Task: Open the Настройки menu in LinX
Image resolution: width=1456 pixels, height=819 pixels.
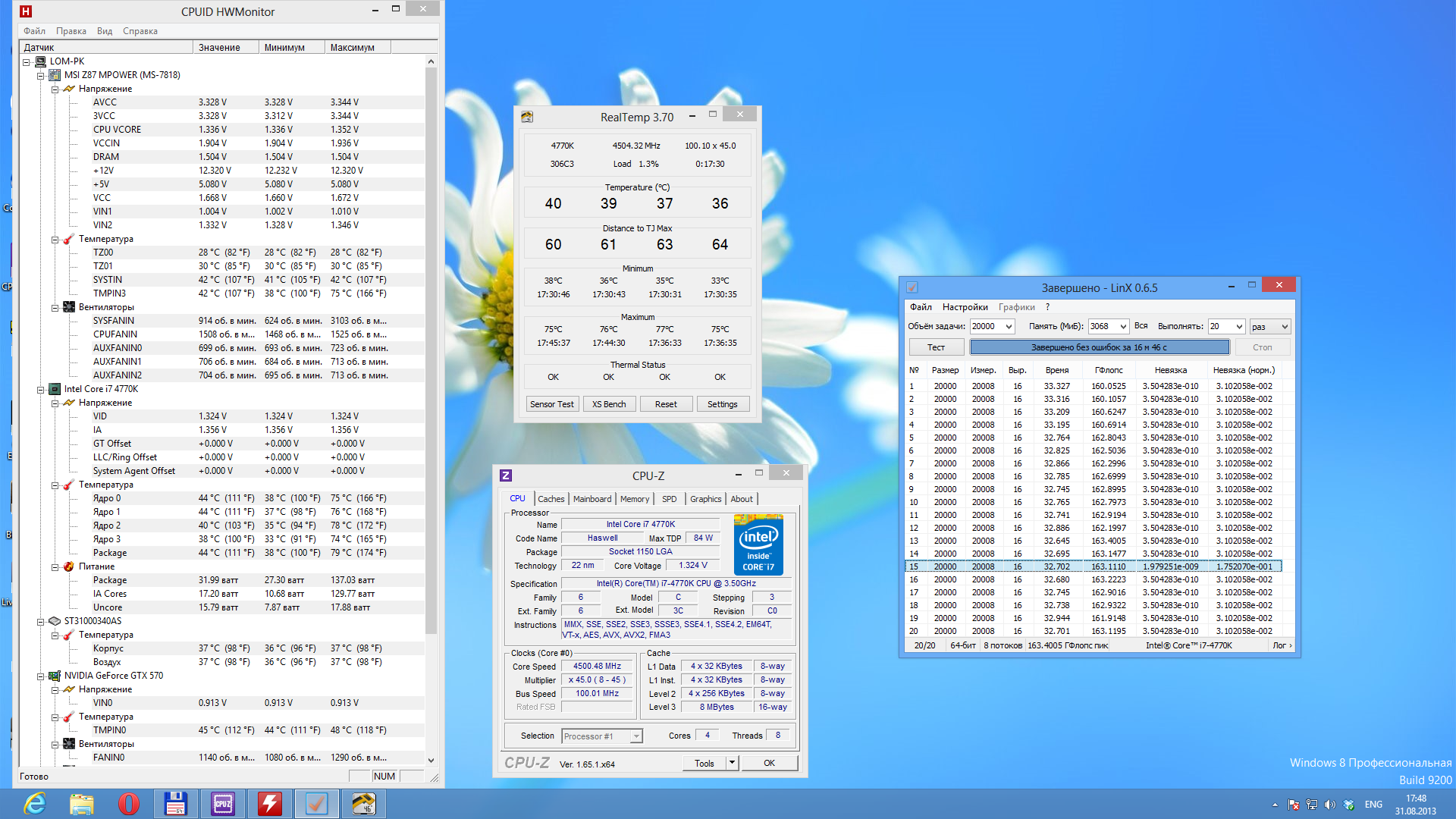Action: [965, 307]
